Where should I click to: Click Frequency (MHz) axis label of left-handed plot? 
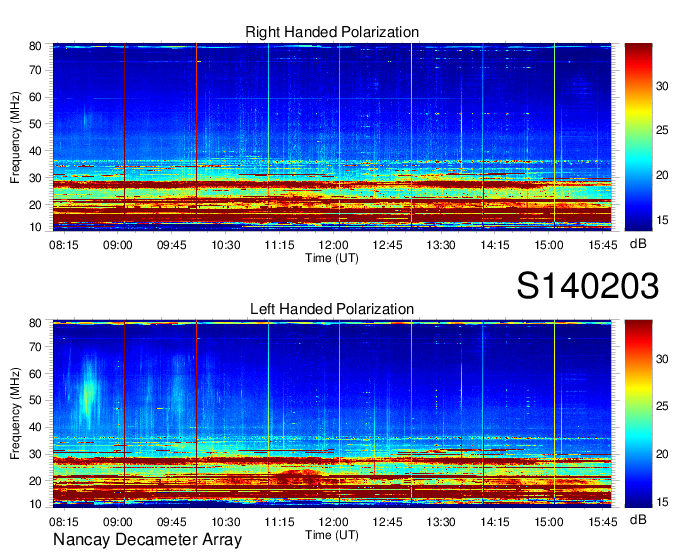pos(15,414)
